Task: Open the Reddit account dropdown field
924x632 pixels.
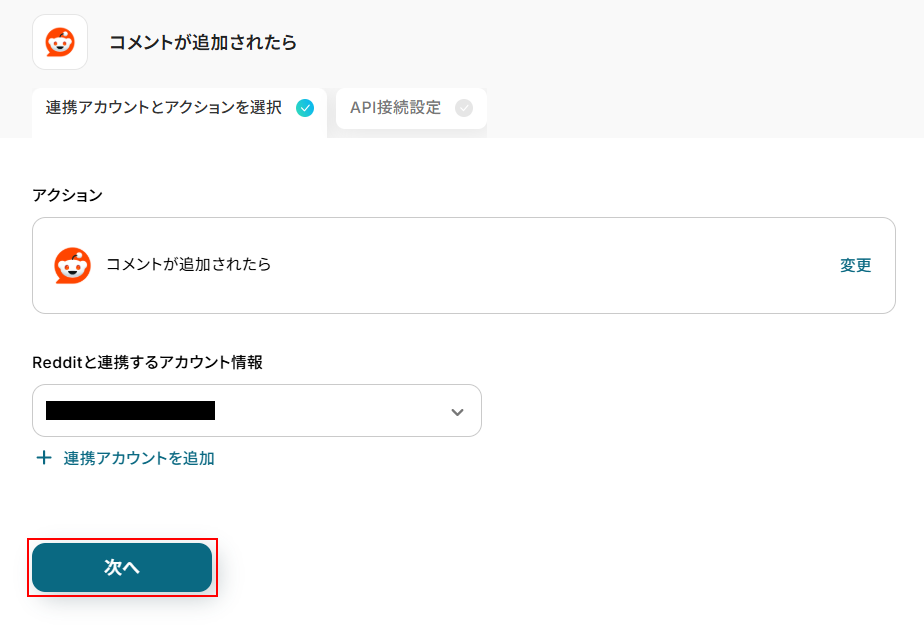Action: click(257, 411)
